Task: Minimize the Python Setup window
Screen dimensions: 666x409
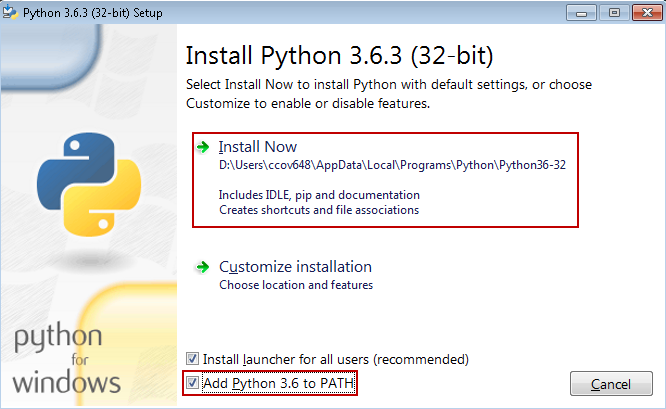Action: [582, 12]
